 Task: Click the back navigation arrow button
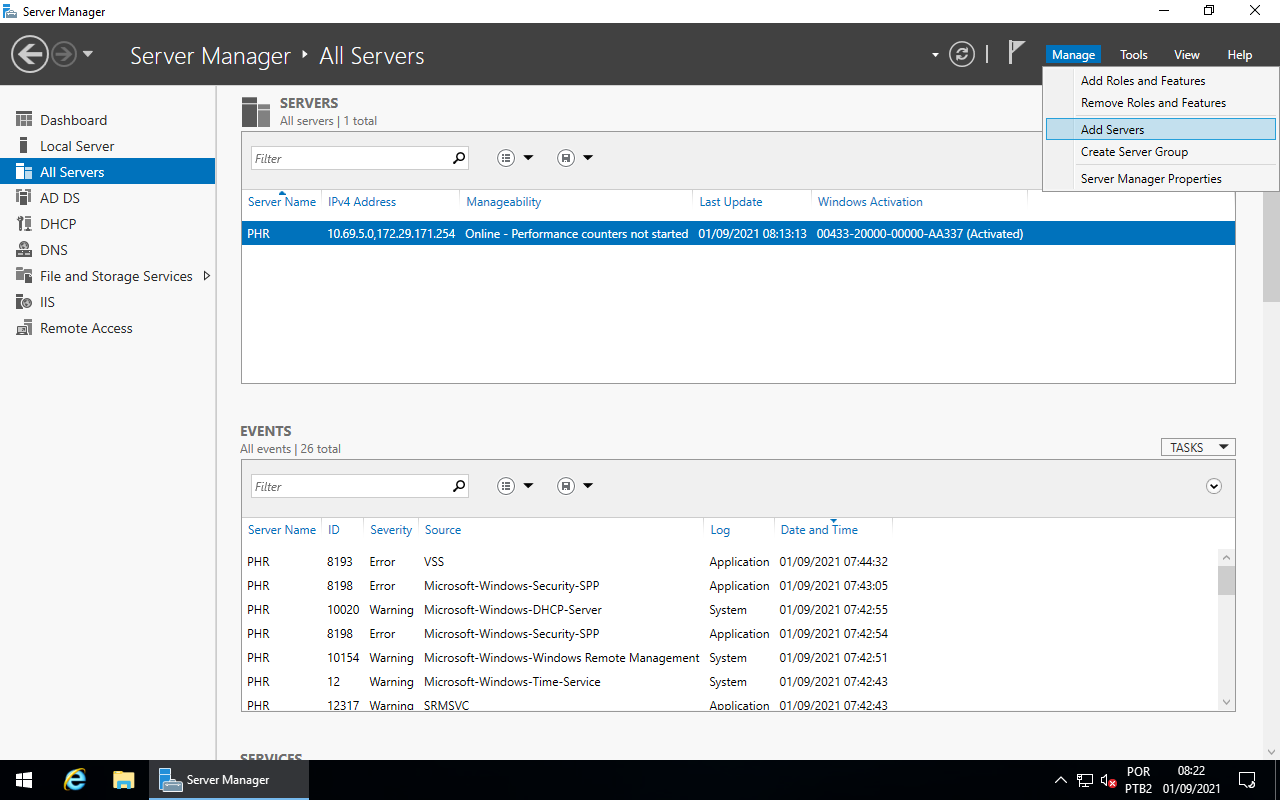point(30,54)
